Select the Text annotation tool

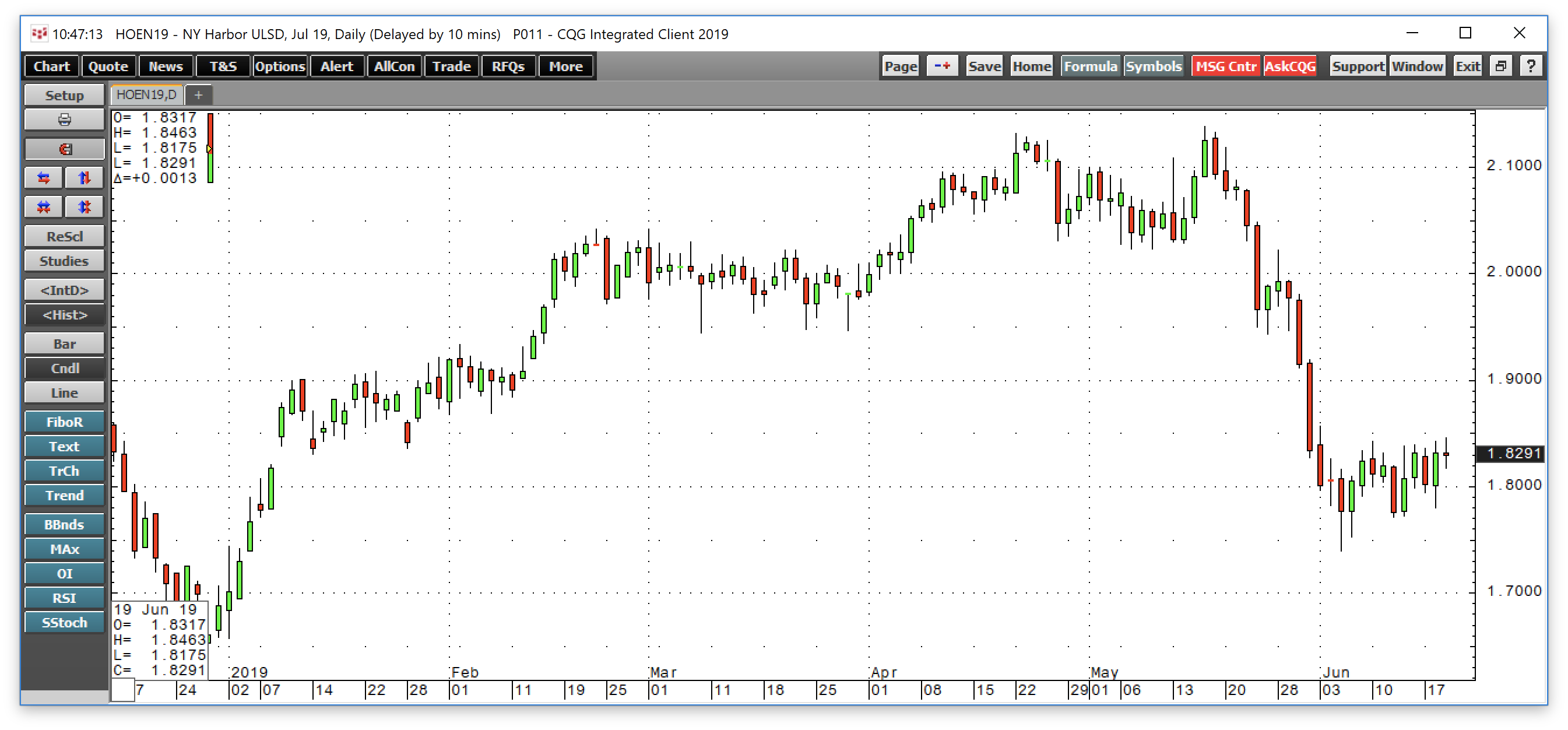(64, 446)
